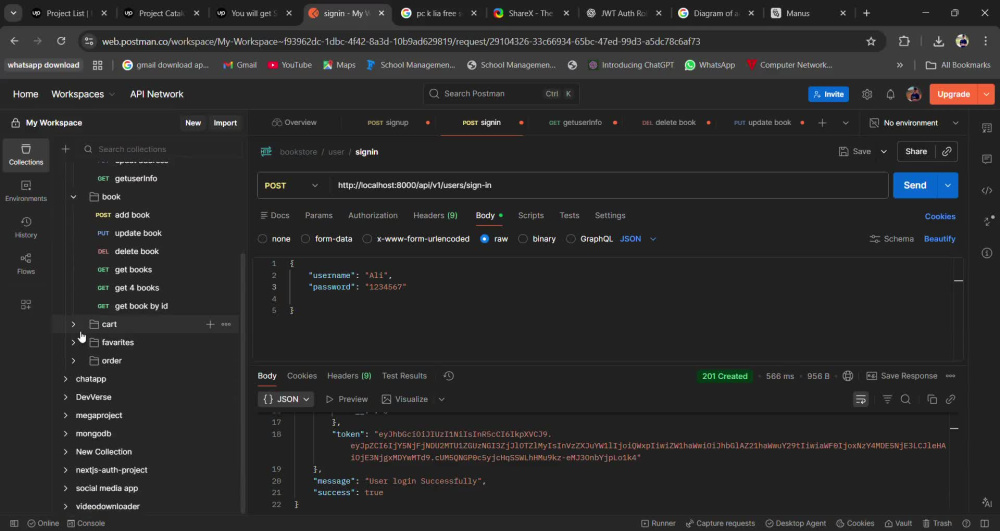Open a new request tab with plus
The image size is (1000, 531).
click(x=822, y=122)
